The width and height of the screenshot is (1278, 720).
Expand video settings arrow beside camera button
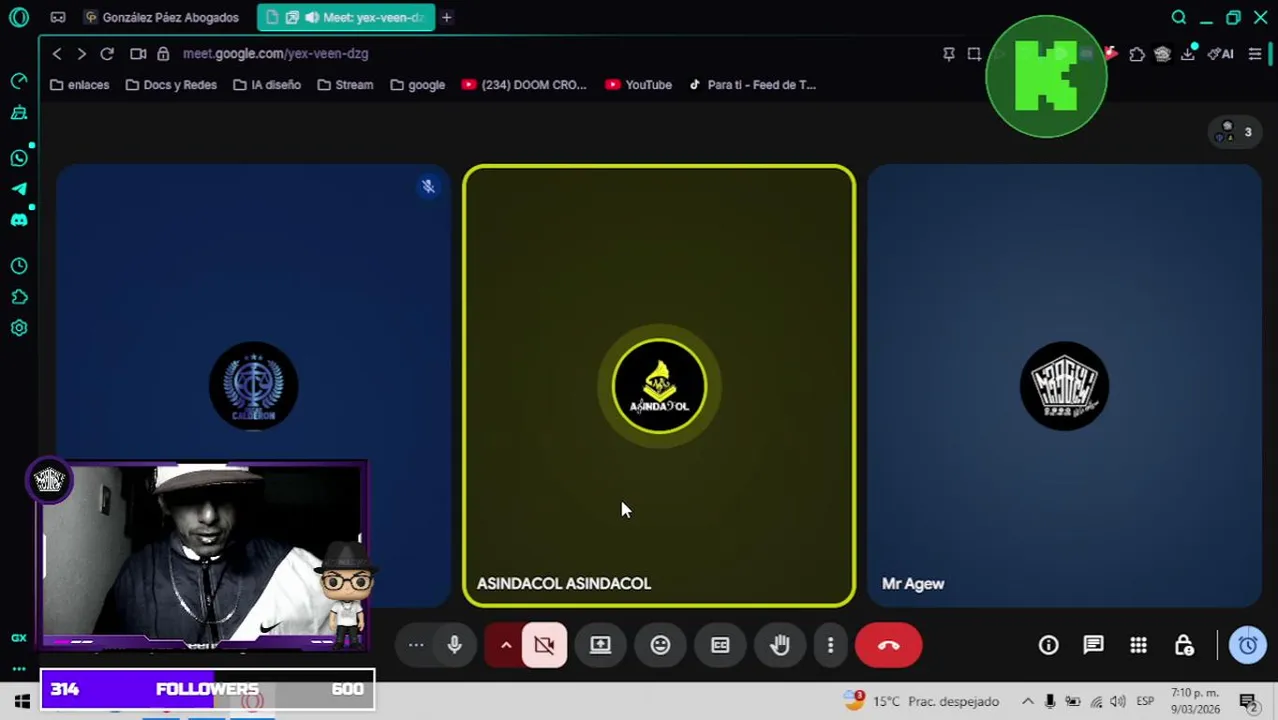pos(506,645)
